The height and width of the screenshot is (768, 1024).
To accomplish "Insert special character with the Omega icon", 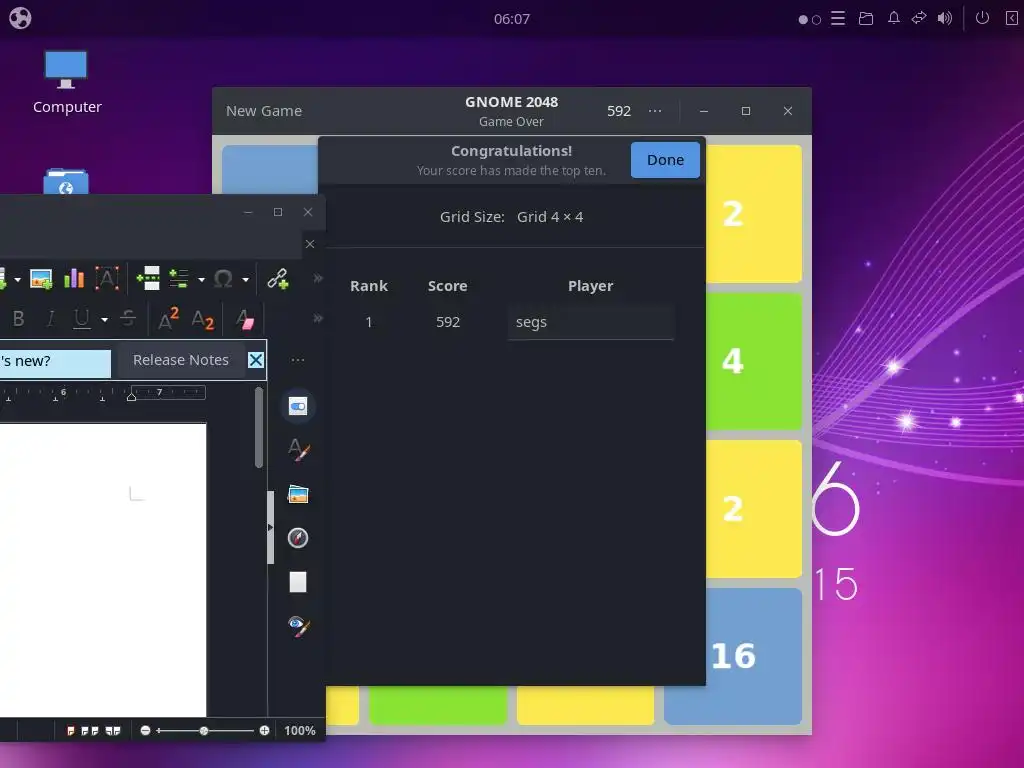I will tap(223, 280).
